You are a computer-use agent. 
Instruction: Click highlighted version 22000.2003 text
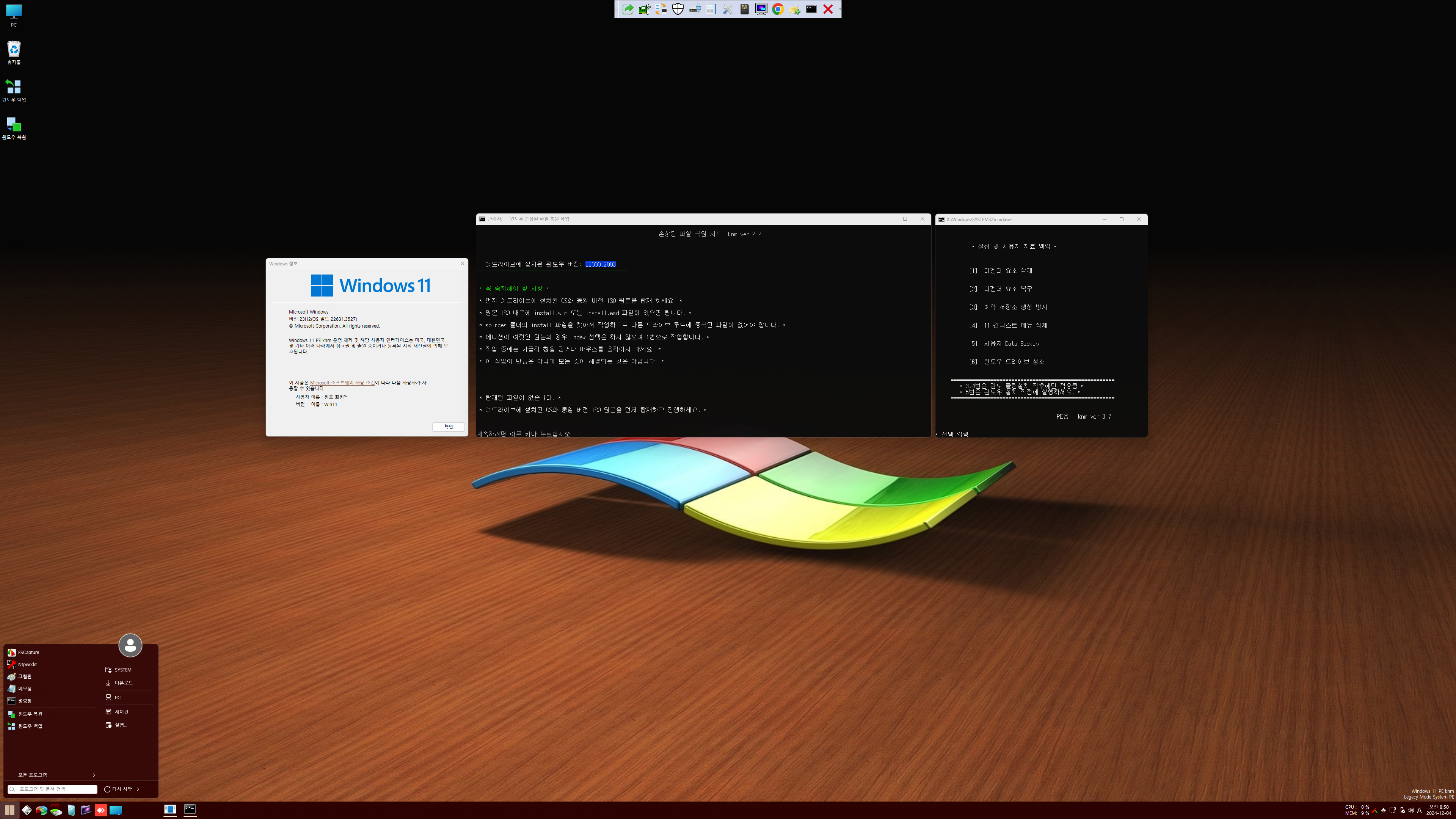click(600, 265)
